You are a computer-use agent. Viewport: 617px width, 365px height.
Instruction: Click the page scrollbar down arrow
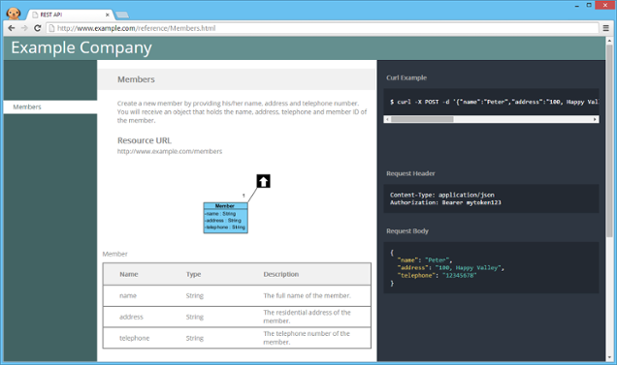tap(609, 358)
